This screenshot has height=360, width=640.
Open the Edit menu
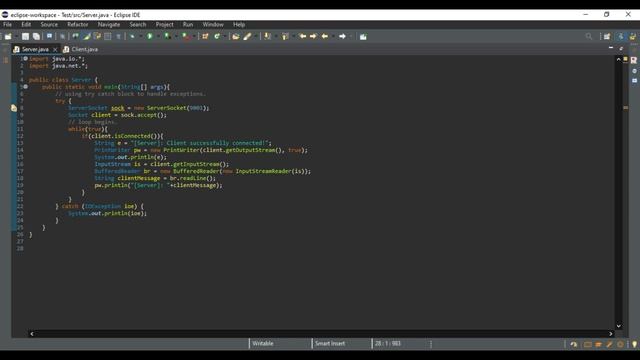pyautogui.click(x=26, y=25)
